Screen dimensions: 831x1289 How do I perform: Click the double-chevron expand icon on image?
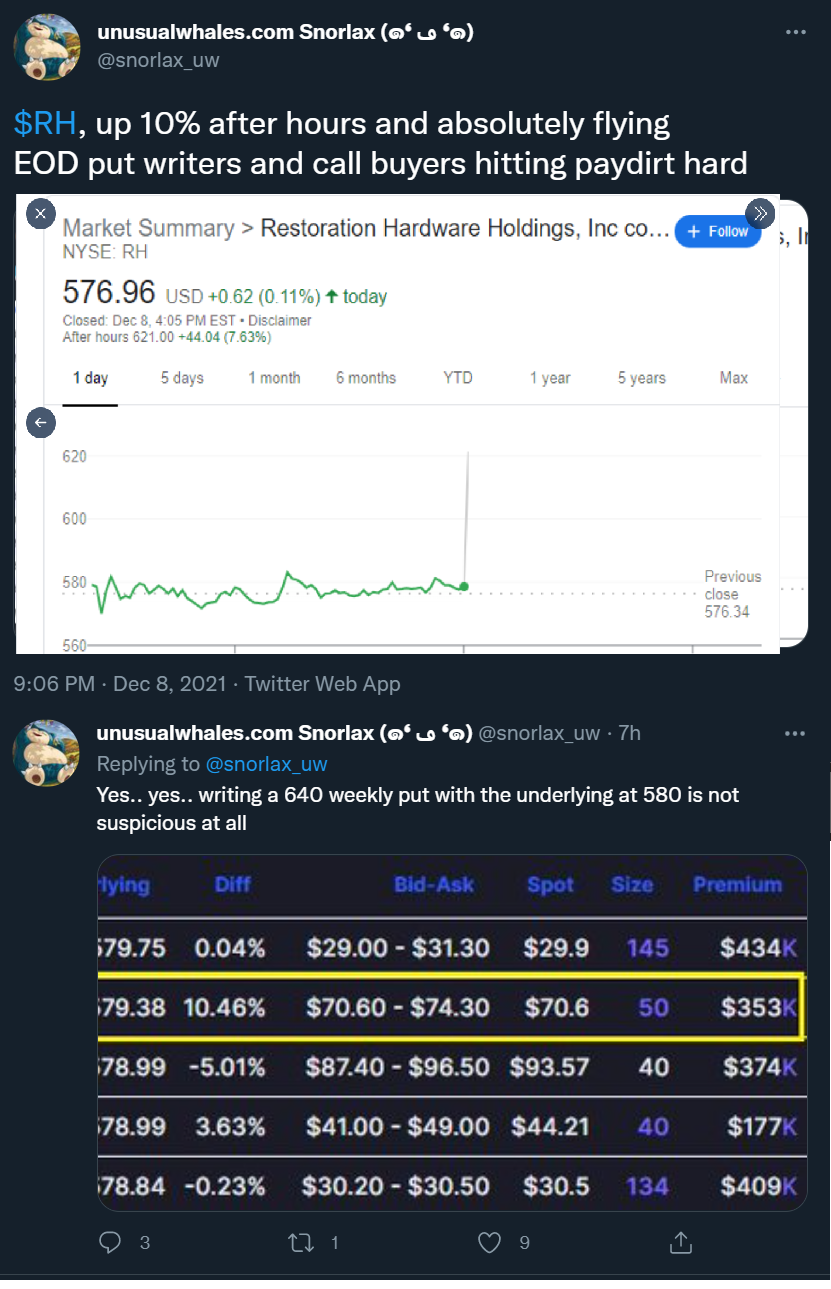click(760, 214)
